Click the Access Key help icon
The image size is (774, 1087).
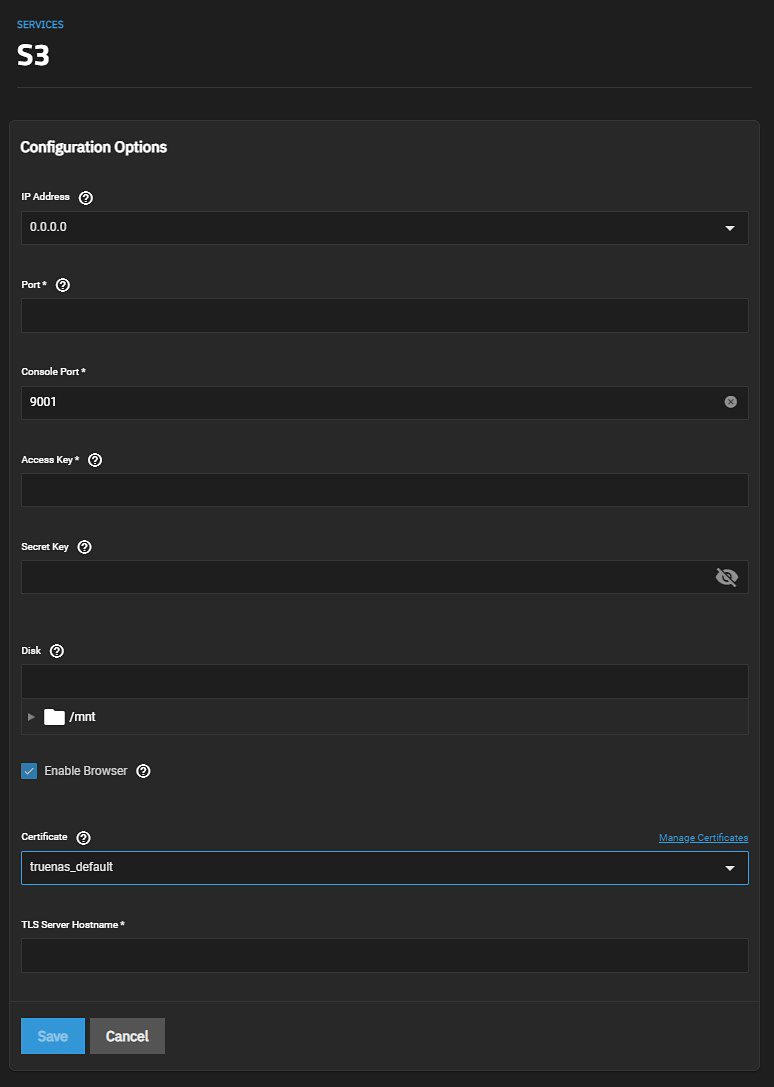click(95, 460)
